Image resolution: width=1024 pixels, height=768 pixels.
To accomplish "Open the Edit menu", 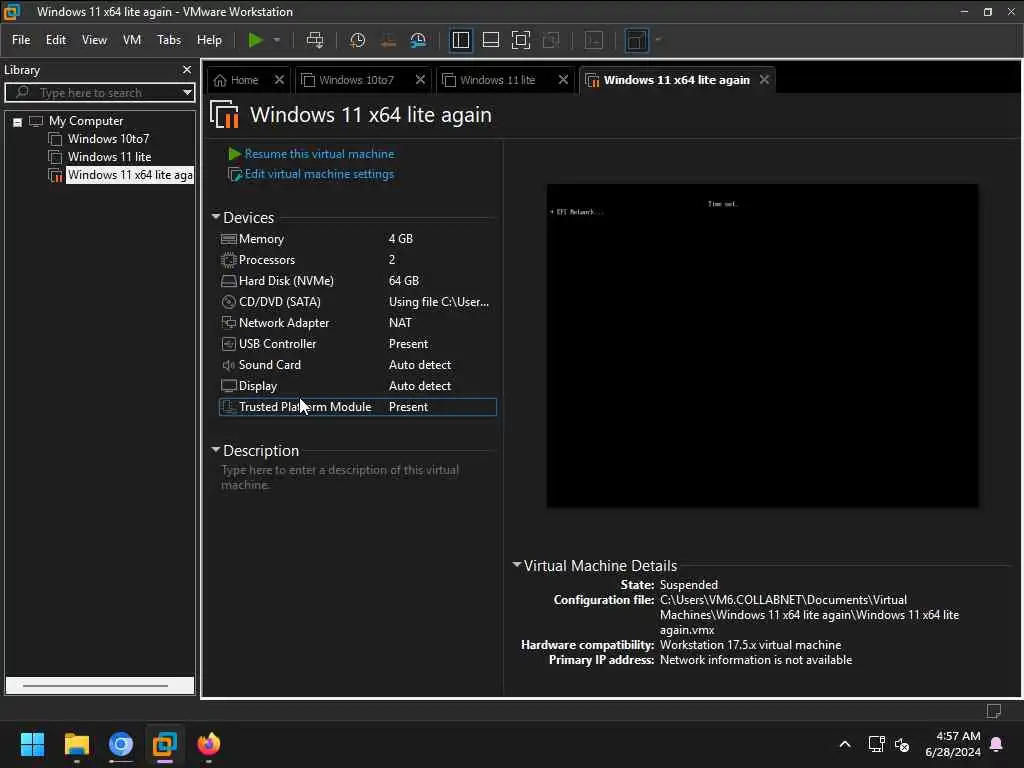I will 56,40.
